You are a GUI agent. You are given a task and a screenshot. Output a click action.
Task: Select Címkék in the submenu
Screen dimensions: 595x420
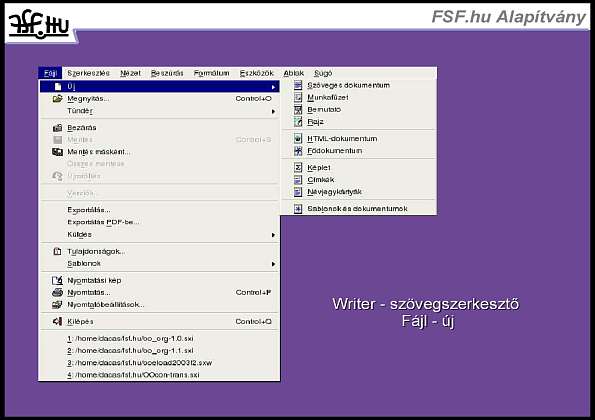(x=359, y=179)
